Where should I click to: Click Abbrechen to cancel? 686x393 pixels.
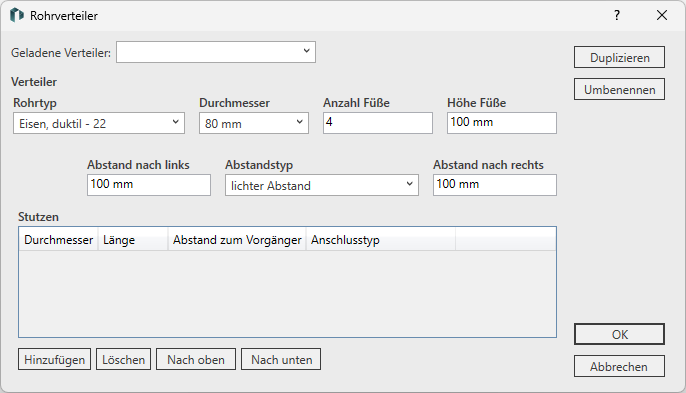pos(620,366)
